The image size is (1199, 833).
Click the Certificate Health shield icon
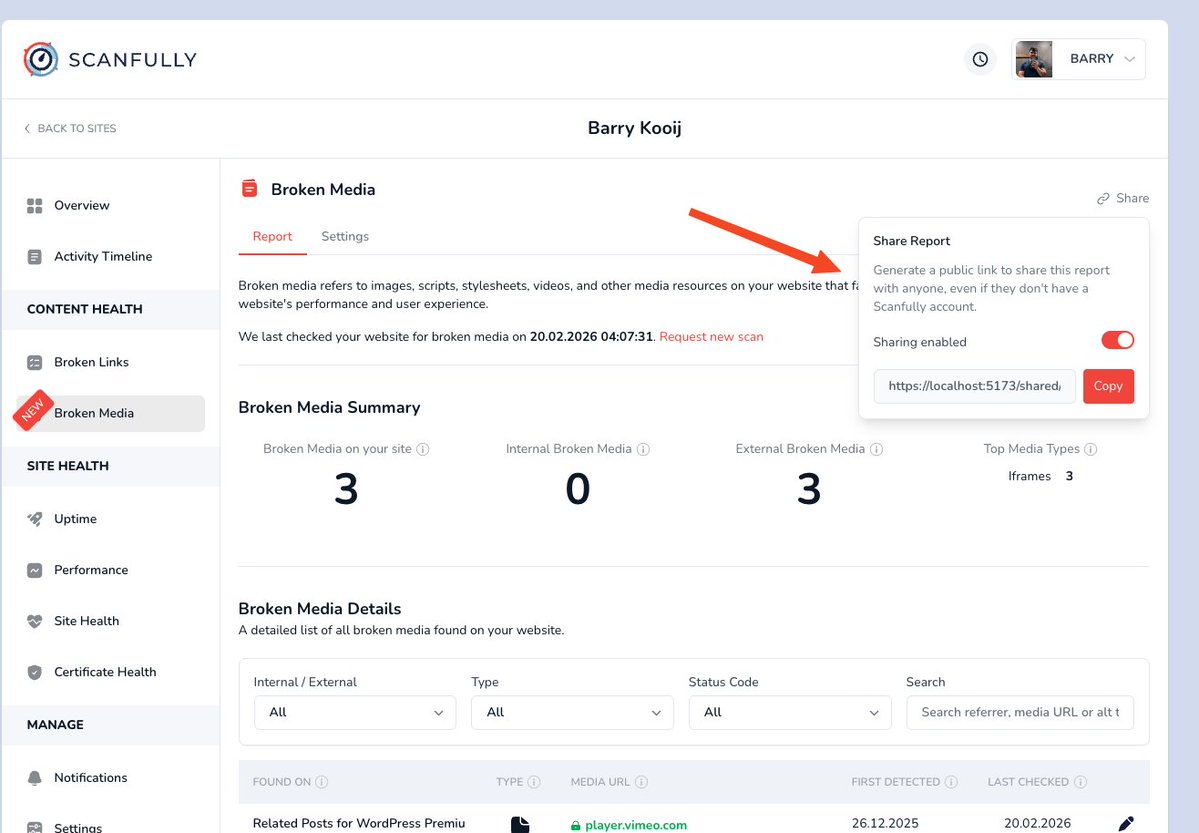point(34,672)
